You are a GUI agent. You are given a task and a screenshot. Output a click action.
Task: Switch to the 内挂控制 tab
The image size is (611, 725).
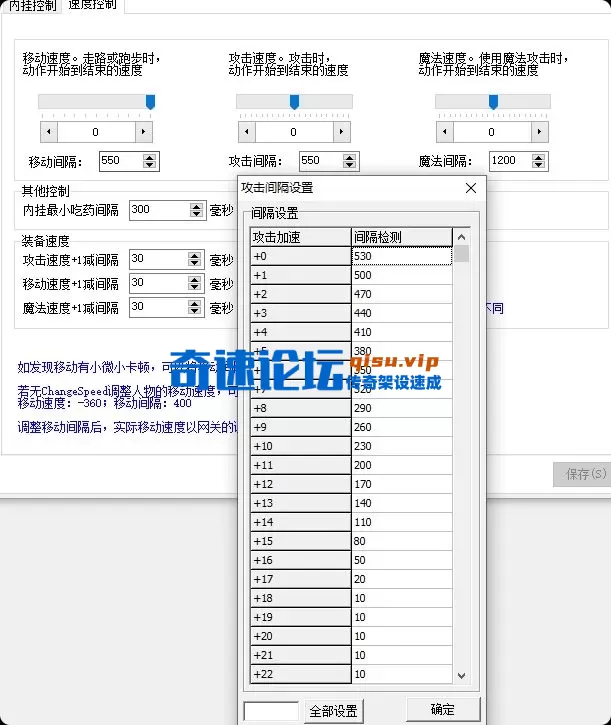point(31,6)
